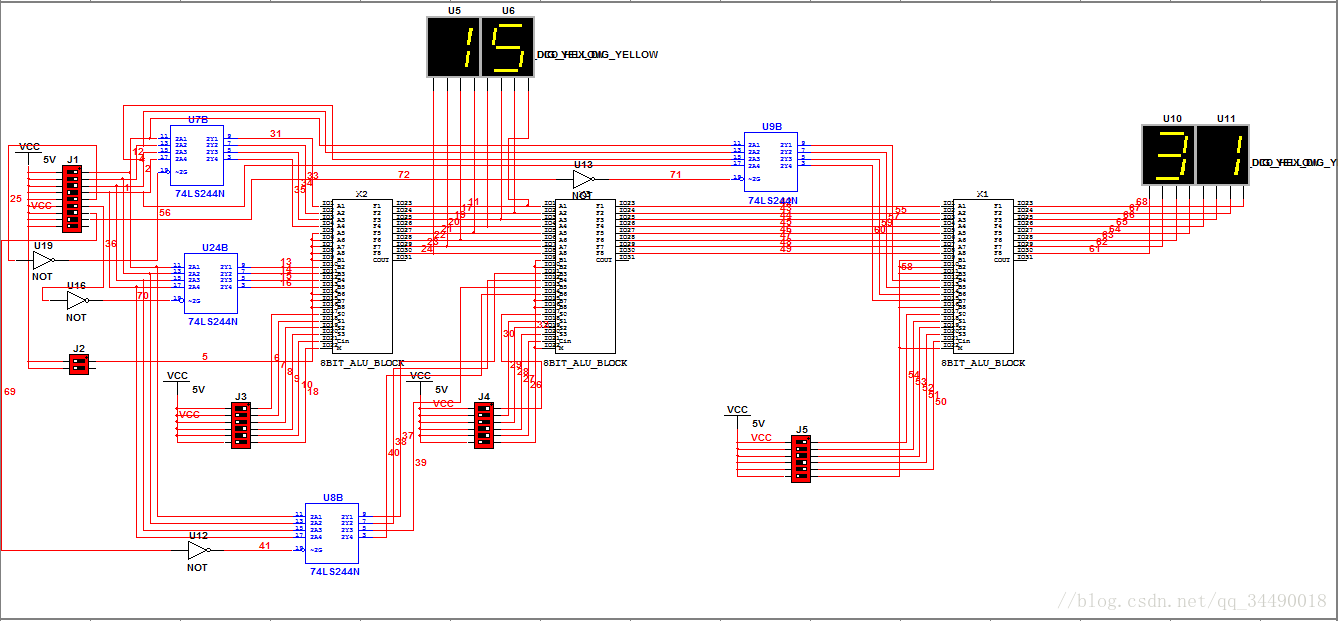Click the J3 reference label
This screenshot has height=621, width=1338.
pos(241,397)
